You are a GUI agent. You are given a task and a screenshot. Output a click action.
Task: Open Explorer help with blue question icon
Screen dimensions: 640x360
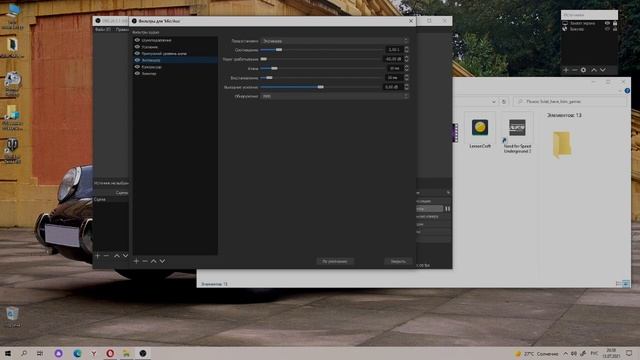point(627,91)
